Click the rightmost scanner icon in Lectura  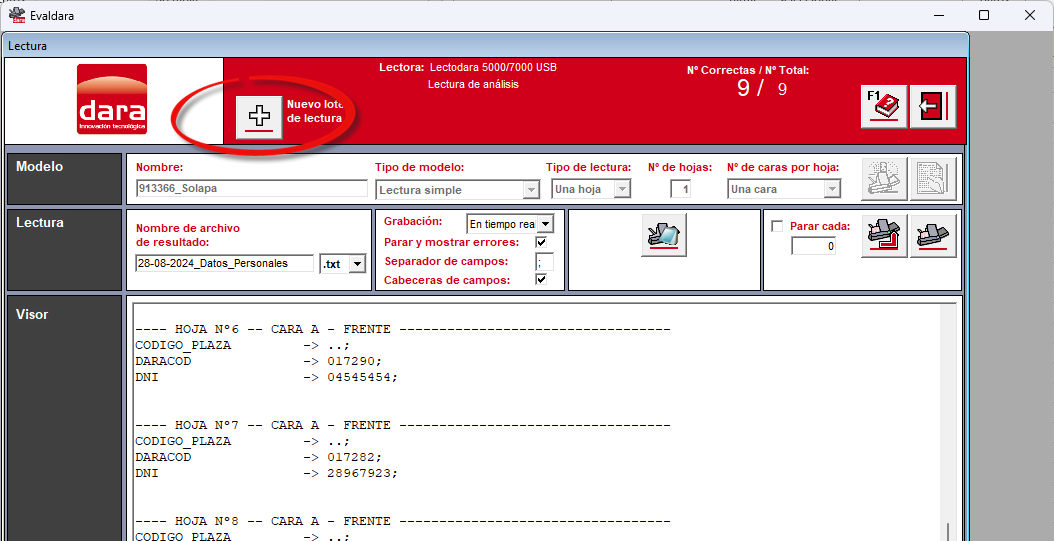933,235
